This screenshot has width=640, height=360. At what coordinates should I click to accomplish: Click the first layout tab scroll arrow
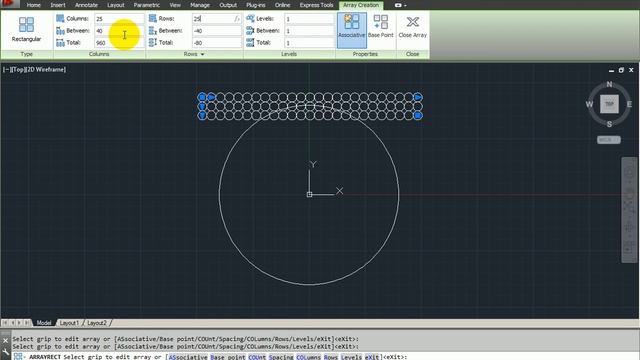click(5, 323)
